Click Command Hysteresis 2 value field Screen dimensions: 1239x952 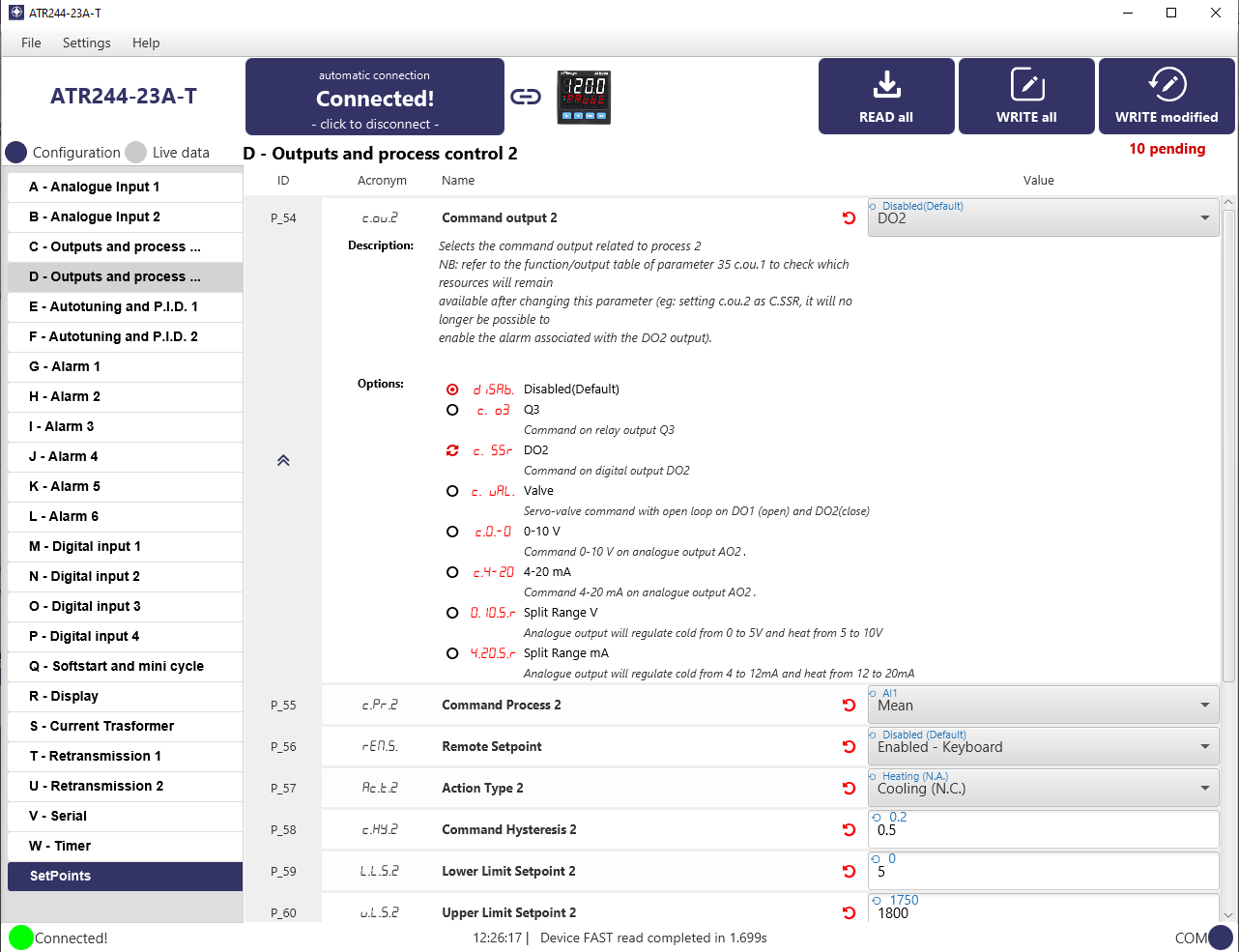pos(1044,830)
